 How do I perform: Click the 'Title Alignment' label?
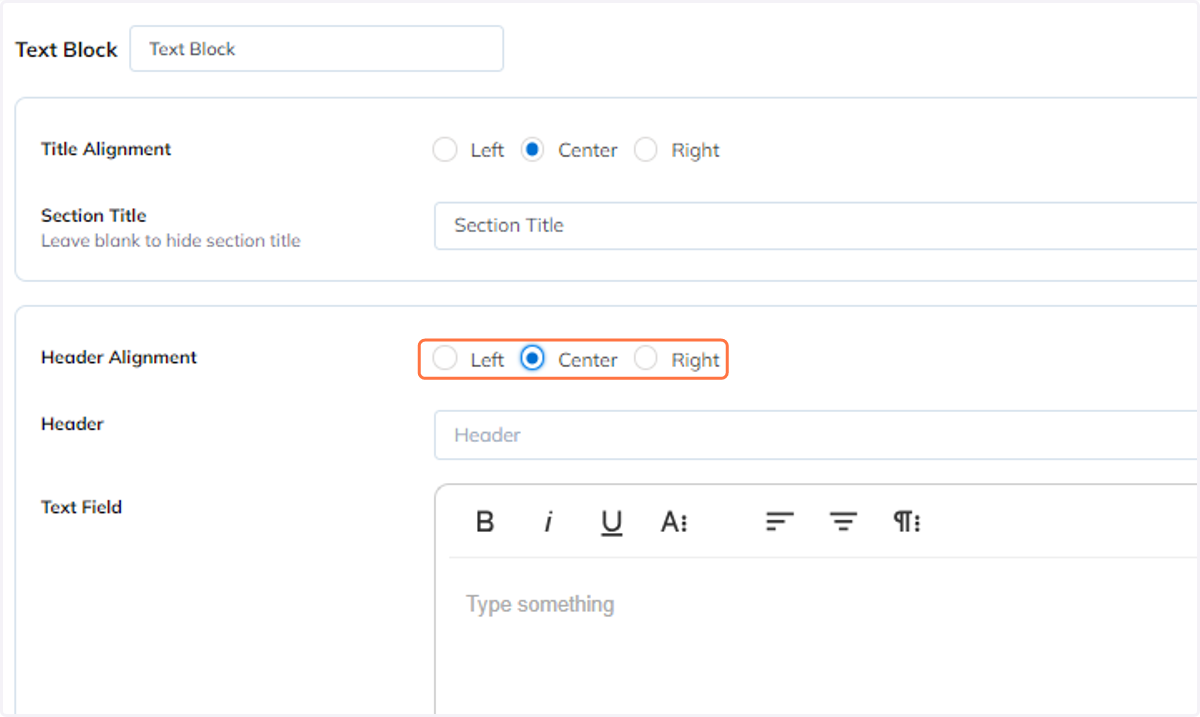[106, 149]
